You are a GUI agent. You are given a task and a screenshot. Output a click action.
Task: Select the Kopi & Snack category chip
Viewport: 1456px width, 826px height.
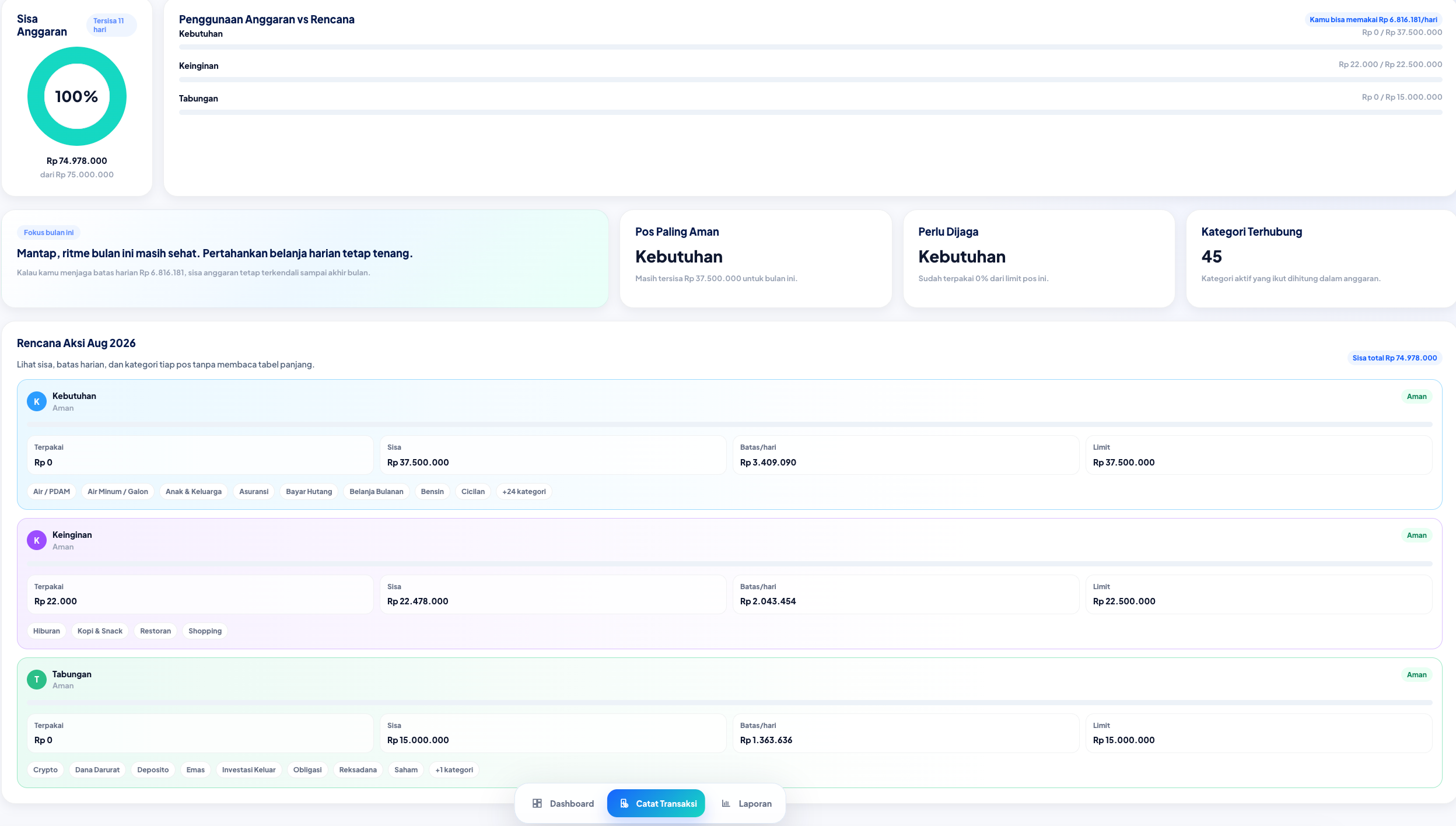coord(100,631)
